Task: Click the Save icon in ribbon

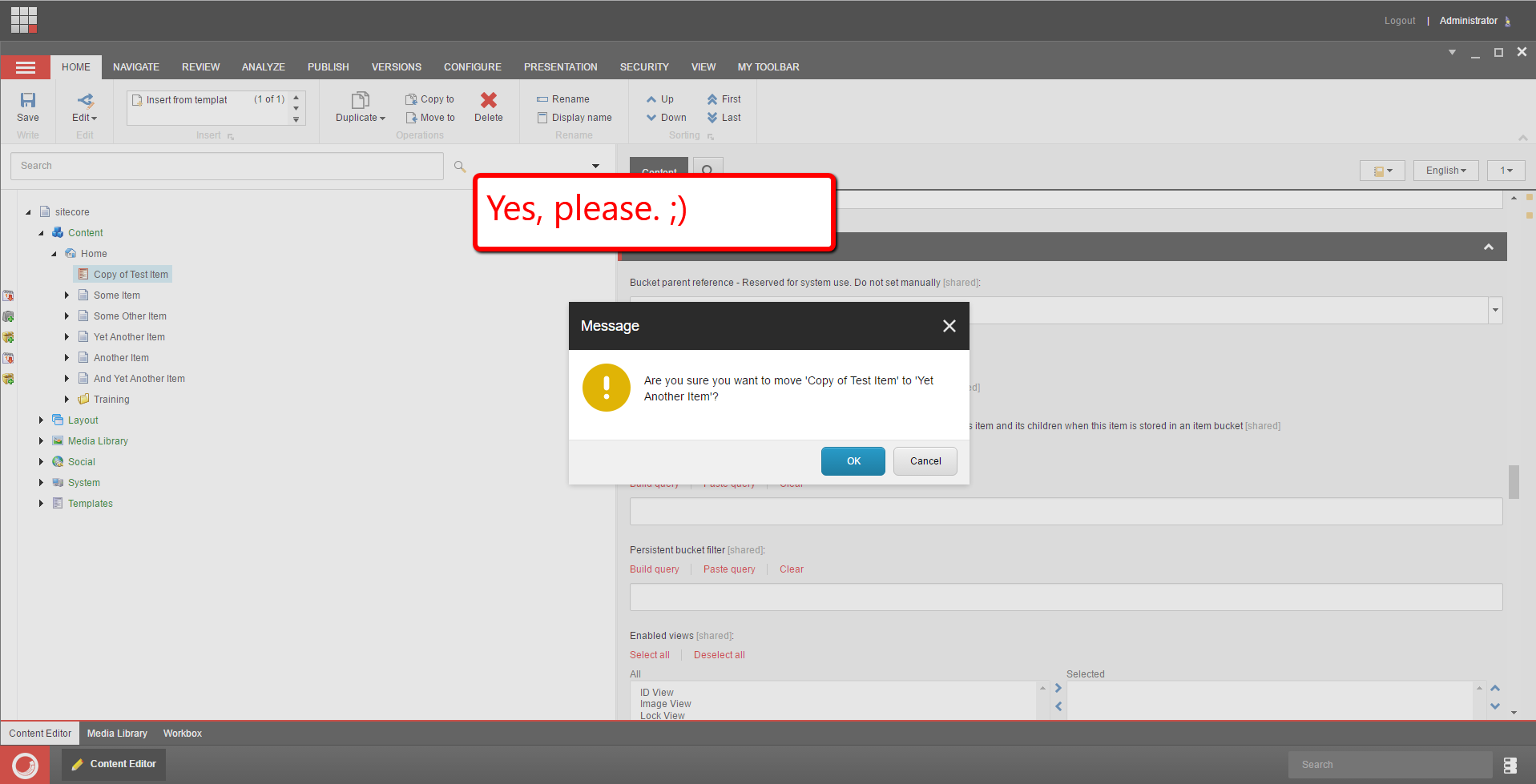Action: [28, 101]
